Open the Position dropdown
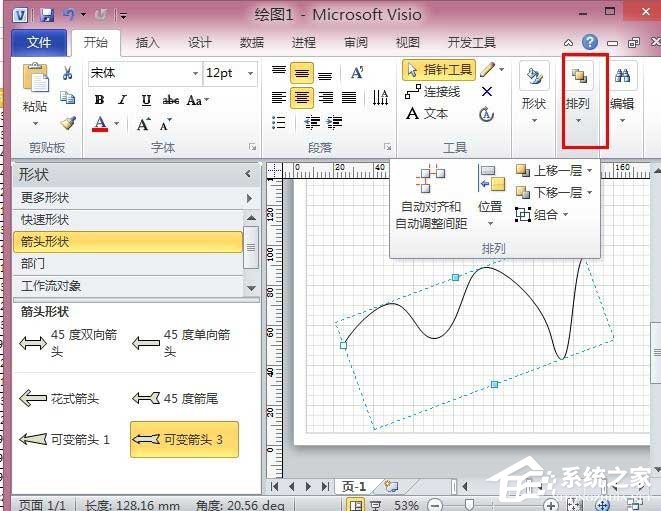661x511 pixels. tap(490, 196)
